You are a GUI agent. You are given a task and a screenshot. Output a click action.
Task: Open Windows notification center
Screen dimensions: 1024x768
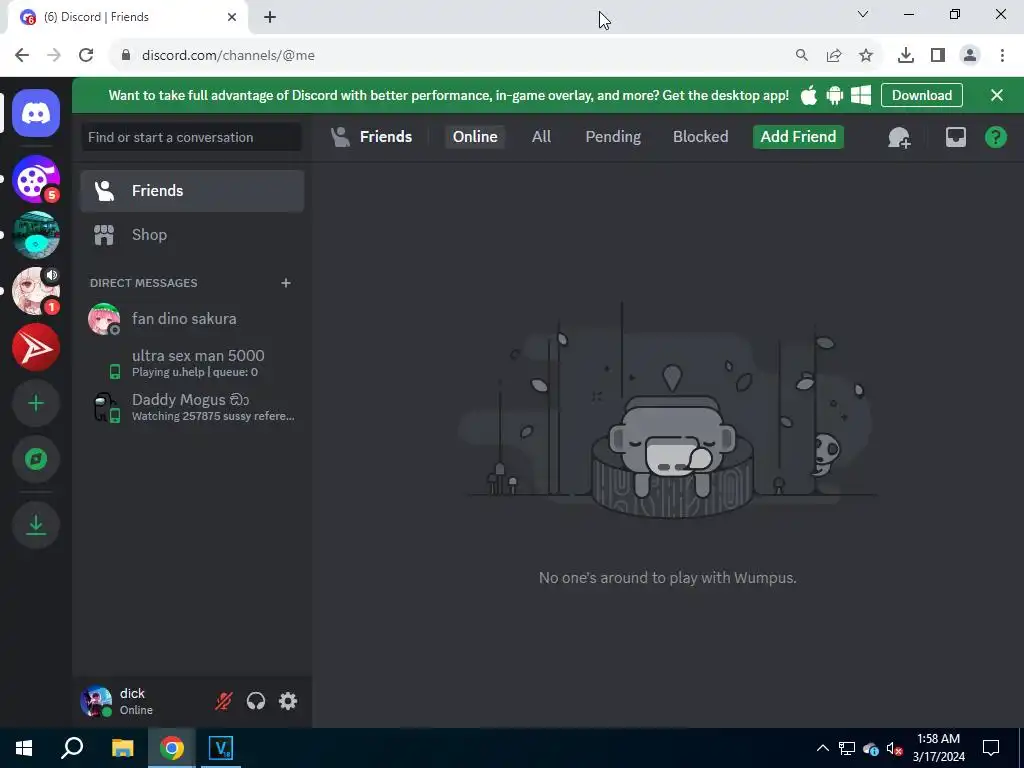991,748
